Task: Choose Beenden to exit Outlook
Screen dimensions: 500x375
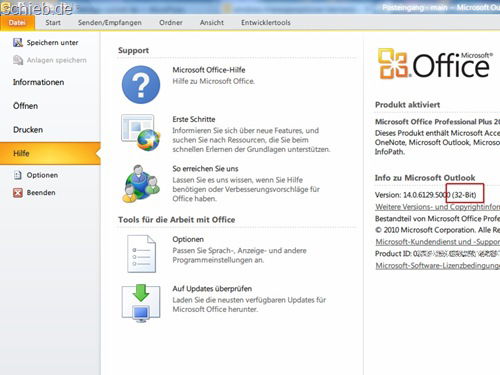Action: [41, 193]
